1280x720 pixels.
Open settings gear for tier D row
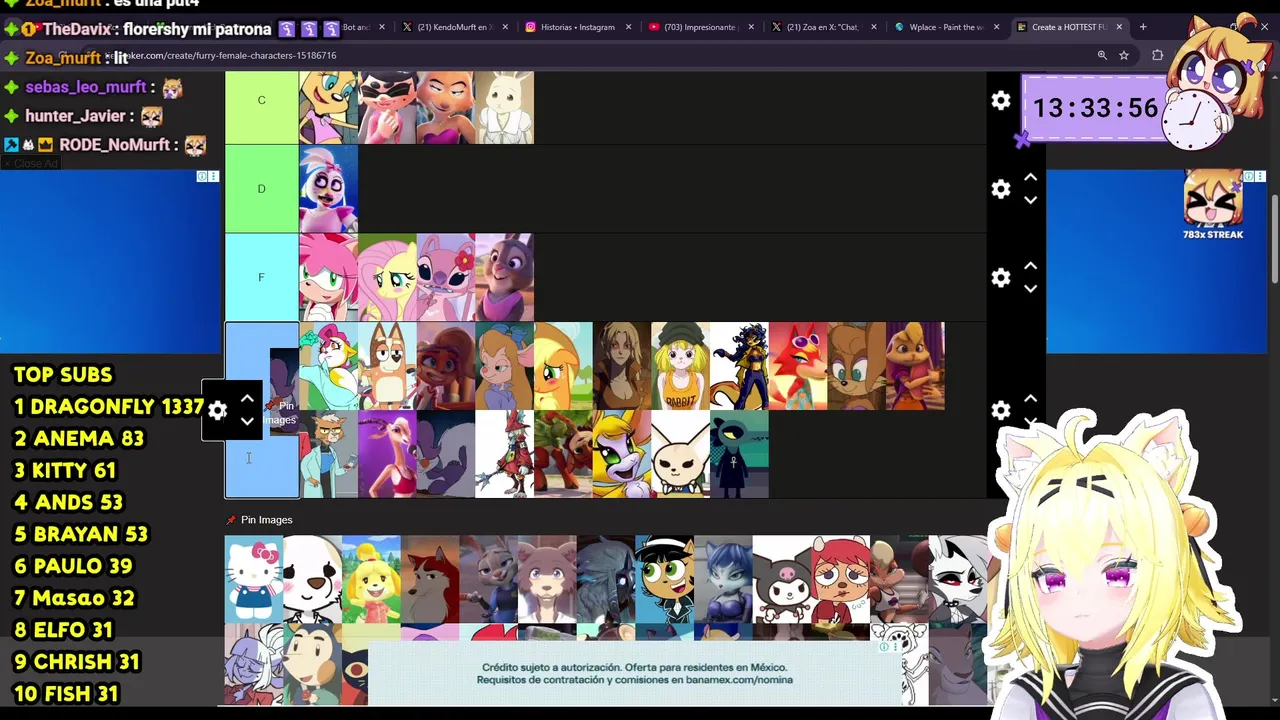pos(1001,189)
